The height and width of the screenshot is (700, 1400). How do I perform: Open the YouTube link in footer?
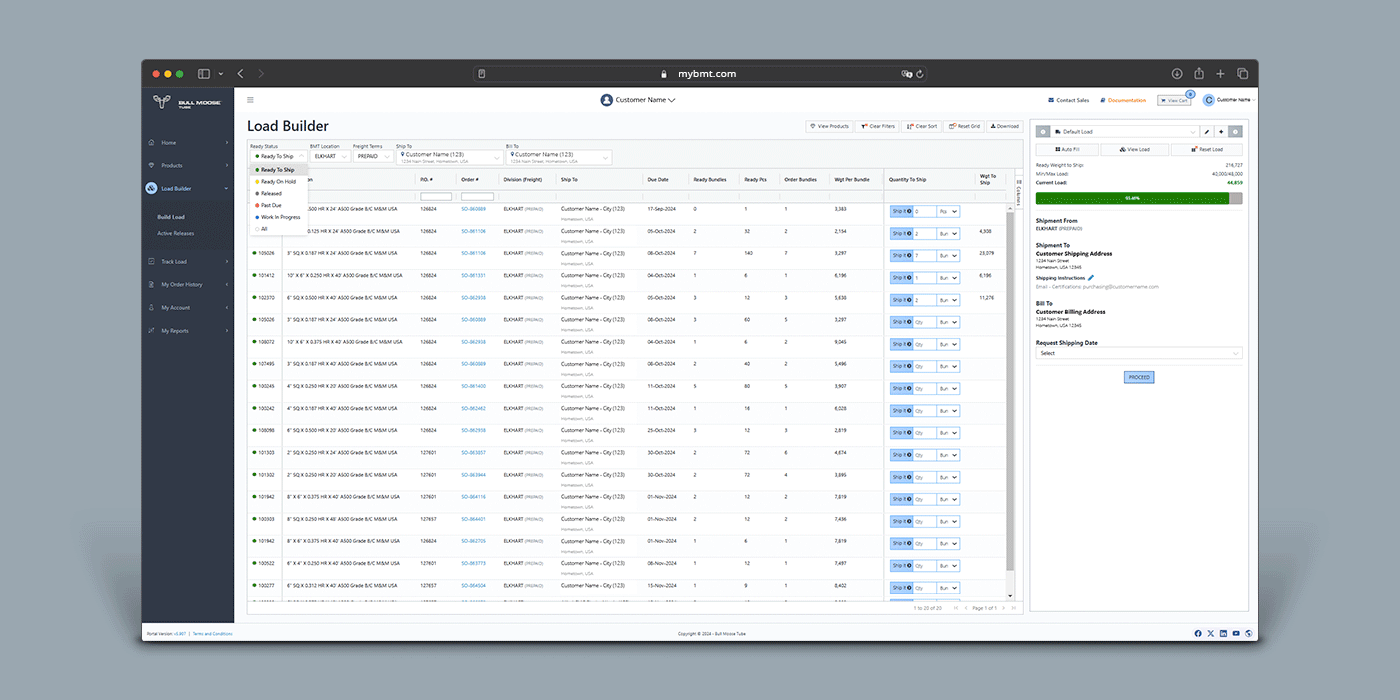point(1236,633)
